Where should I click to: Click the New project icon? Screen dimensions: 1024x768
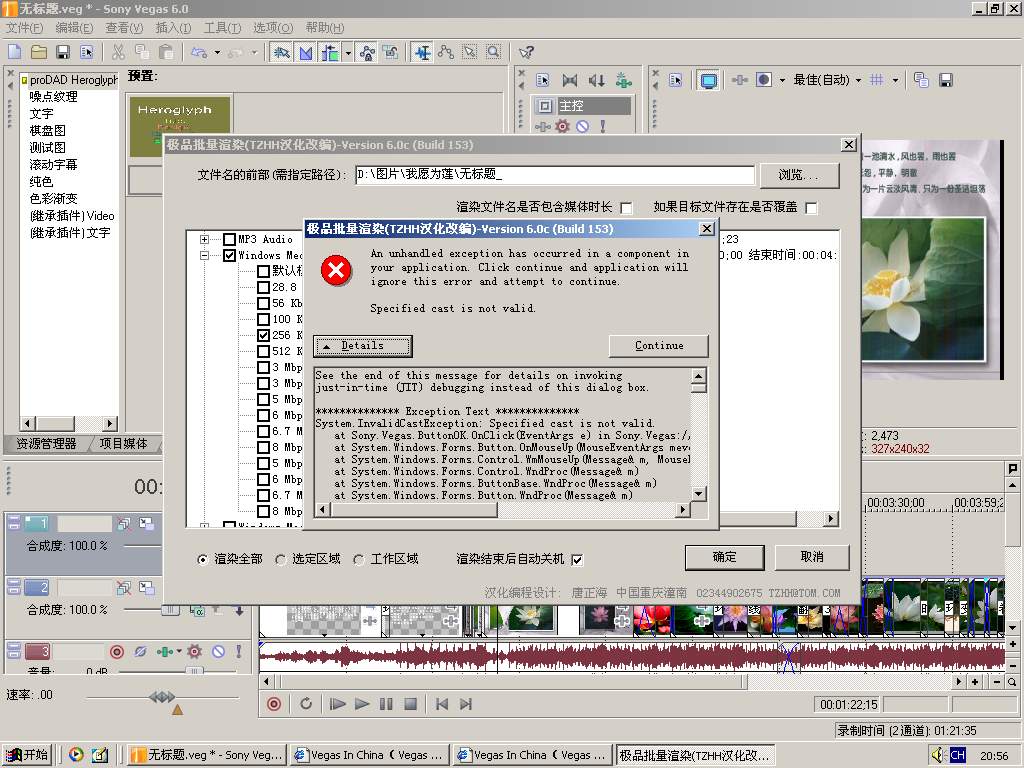point(14,52)
